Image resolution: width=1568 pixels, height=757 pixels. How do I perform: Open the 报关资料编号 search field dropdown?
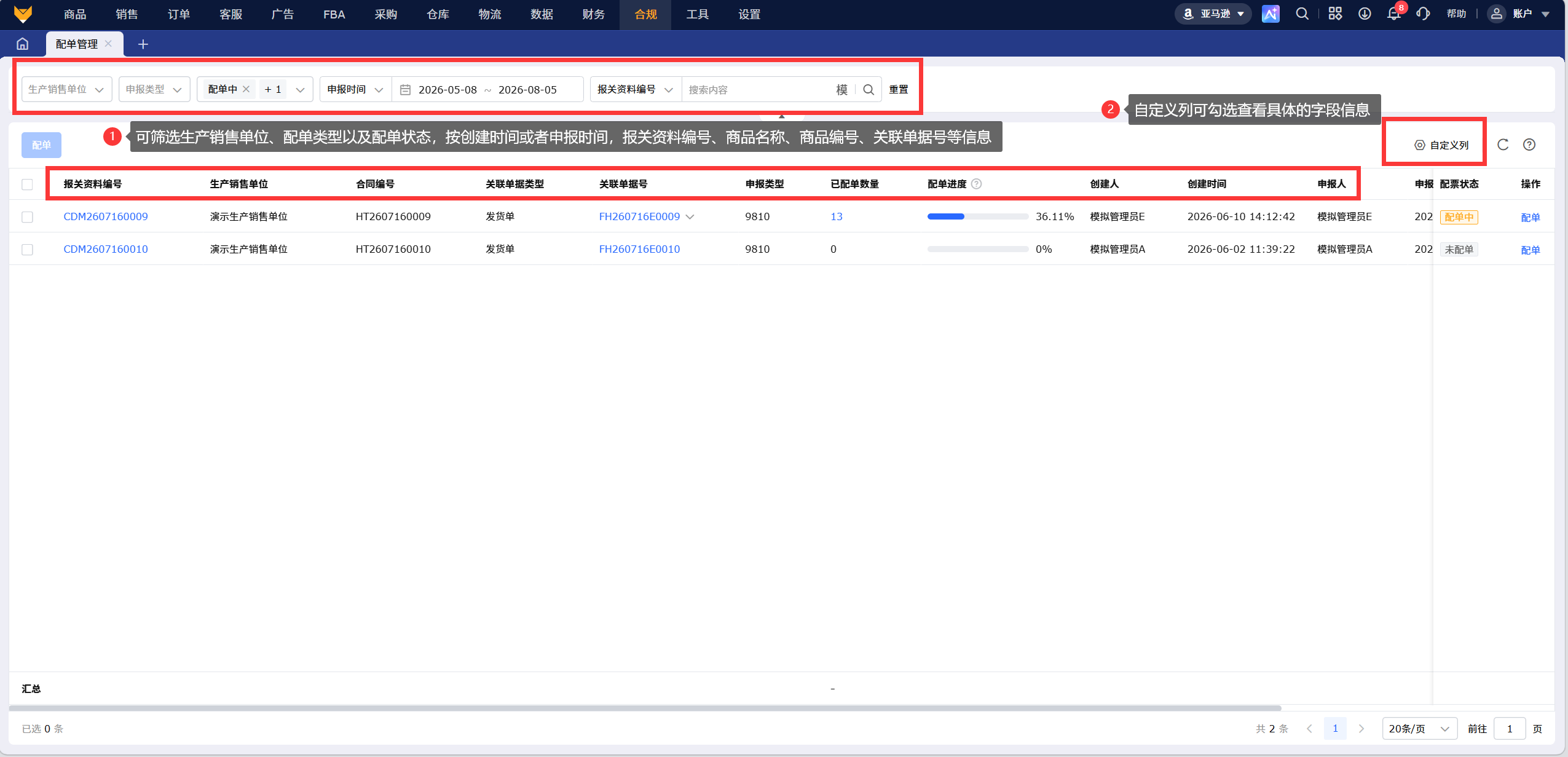tap(636, 89)
